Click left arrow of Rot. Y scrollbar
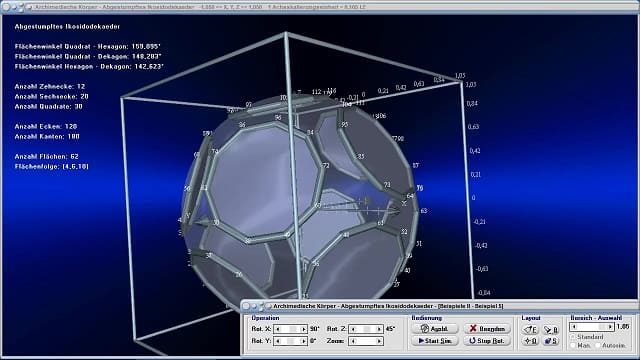This screenshot has width=640, height=360. coord(278,341)
